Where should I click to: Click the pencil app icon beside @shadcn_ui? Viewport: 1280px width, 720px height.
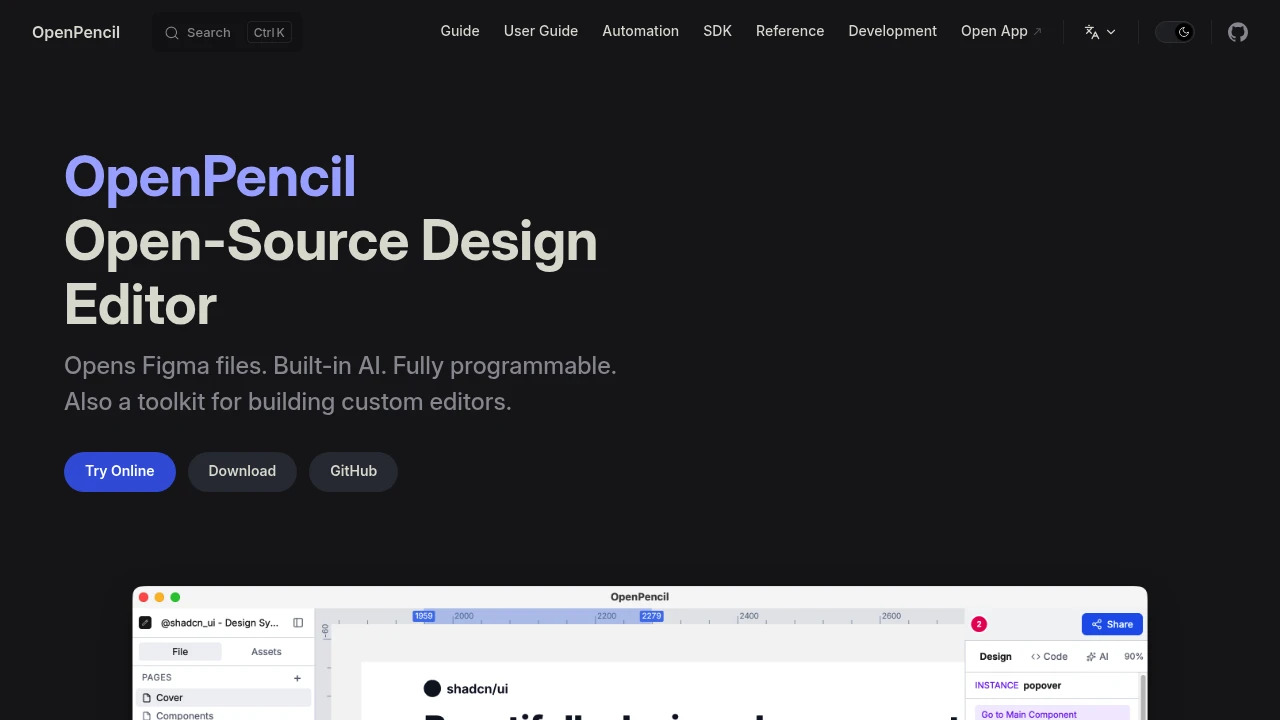click(x=145, y=623)
